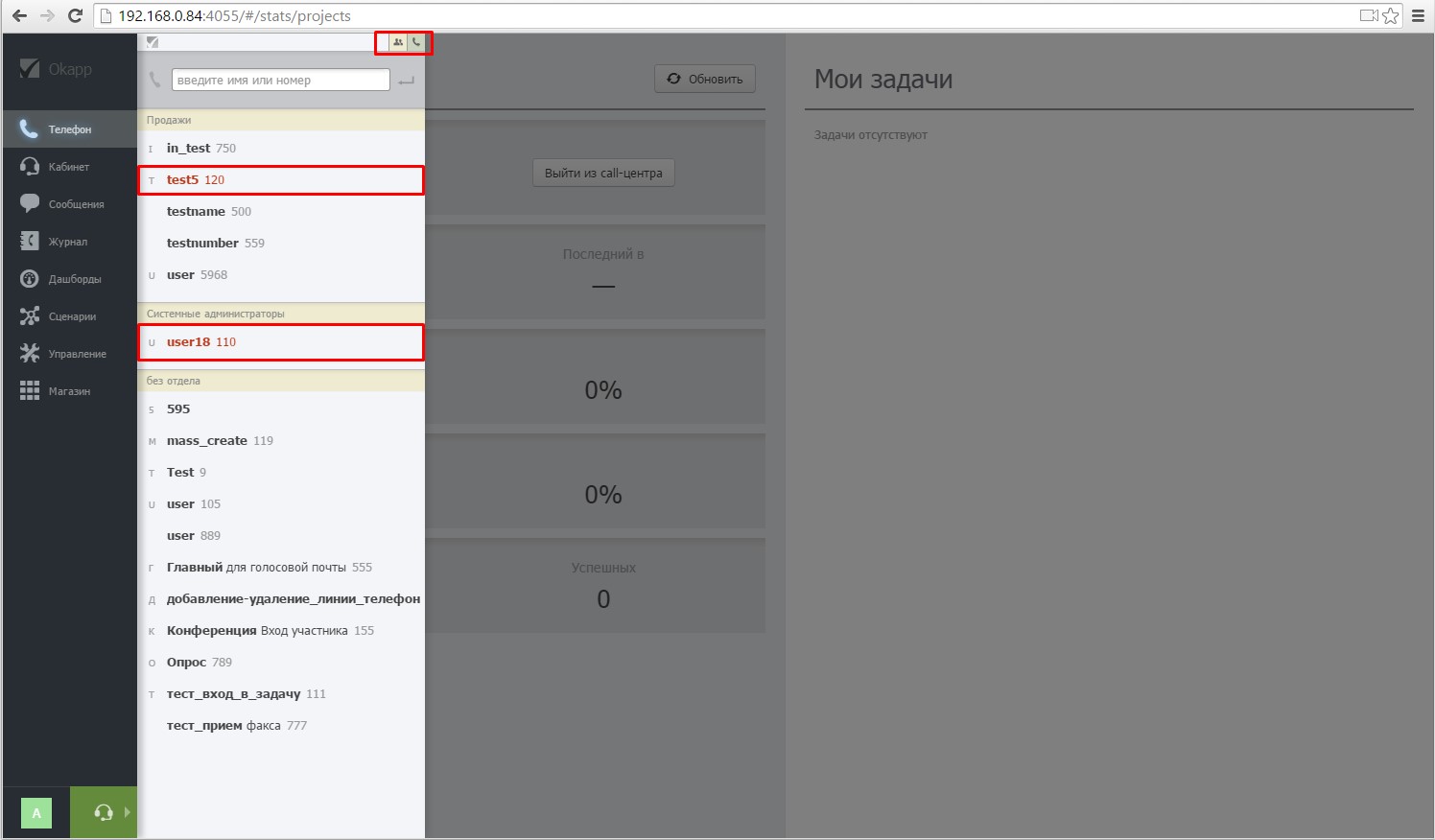
Task: Toggle the contacts group filter button
Action: pos(398,42)
